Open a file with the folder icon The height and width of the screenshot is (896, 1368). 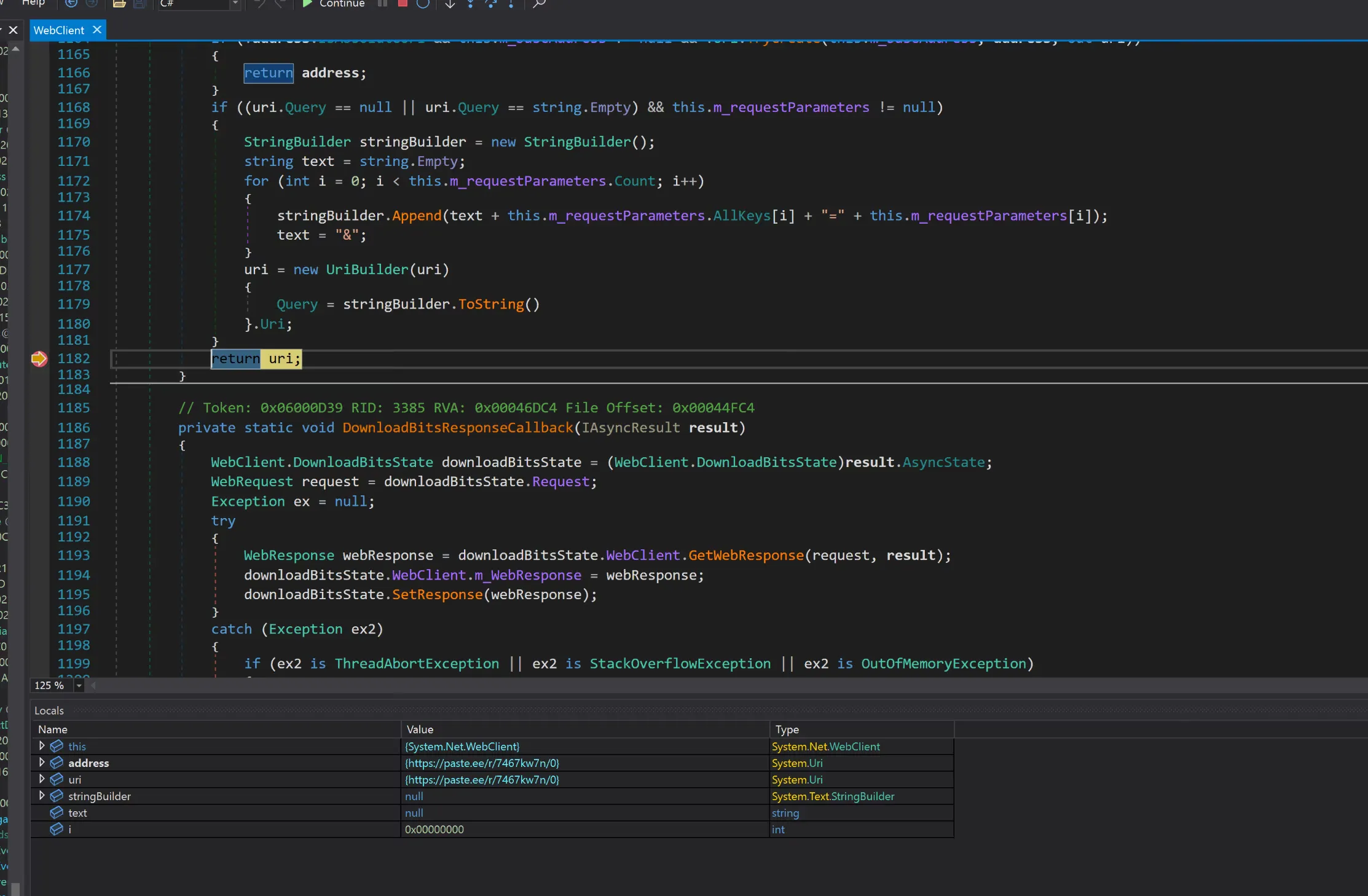coord(119,4)
